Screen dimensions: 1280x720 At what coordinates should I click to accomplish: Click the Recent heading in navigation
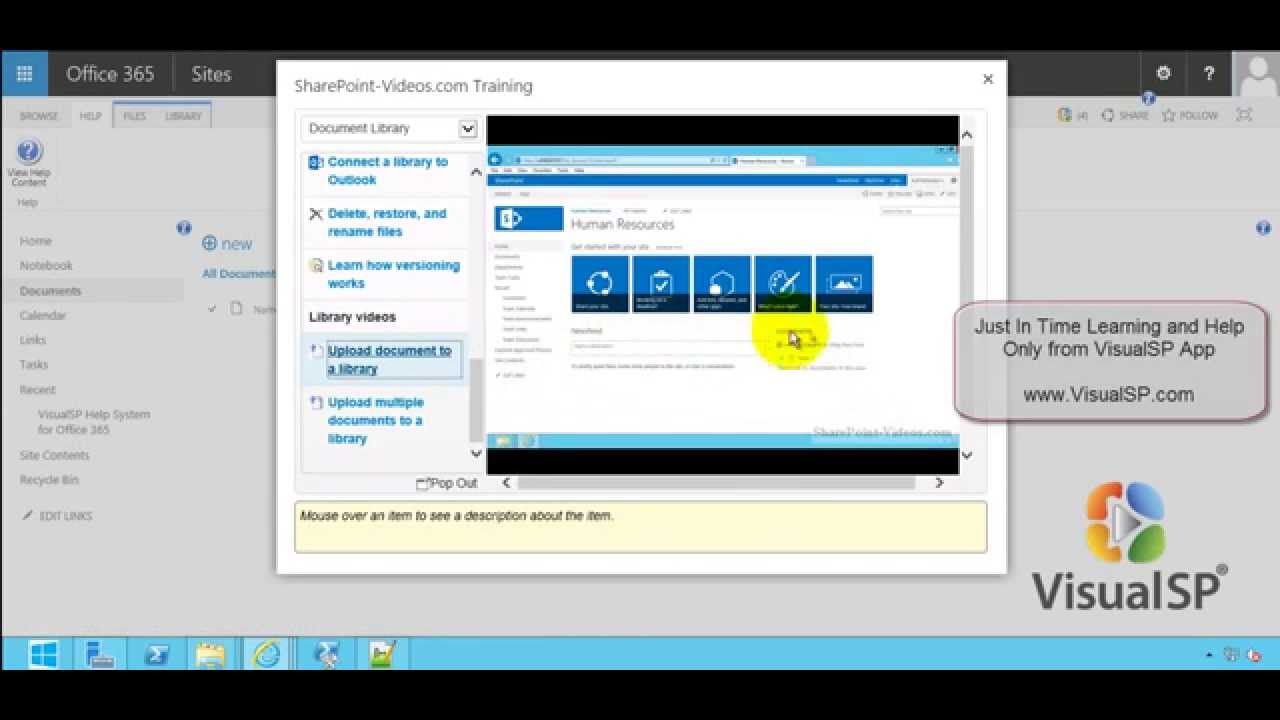[38, 390]
